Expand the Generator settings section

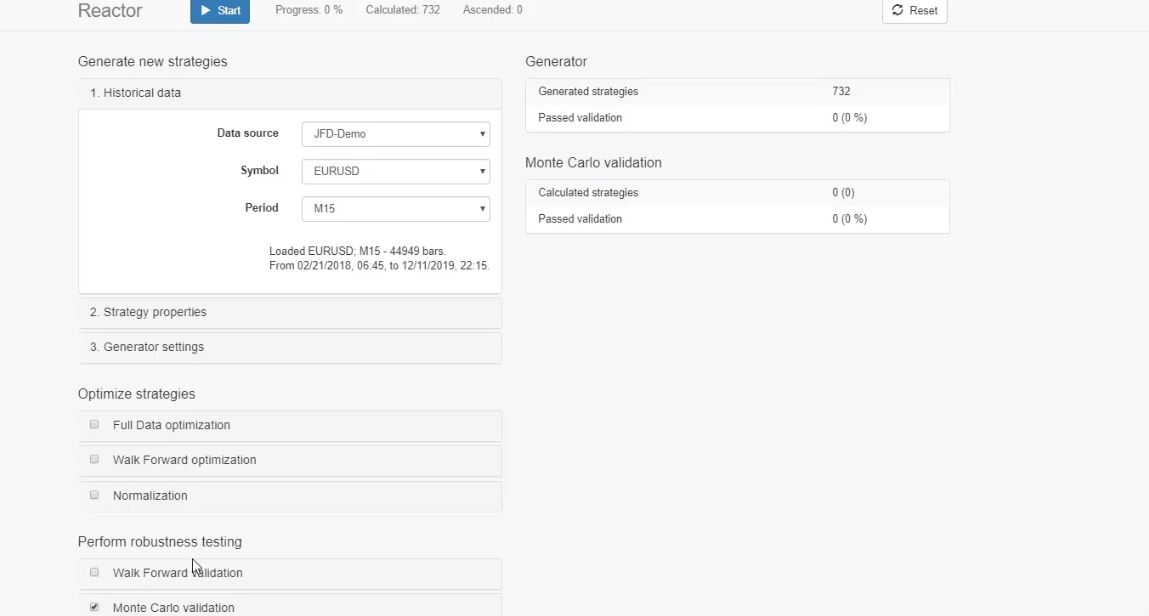click(289, 347)
